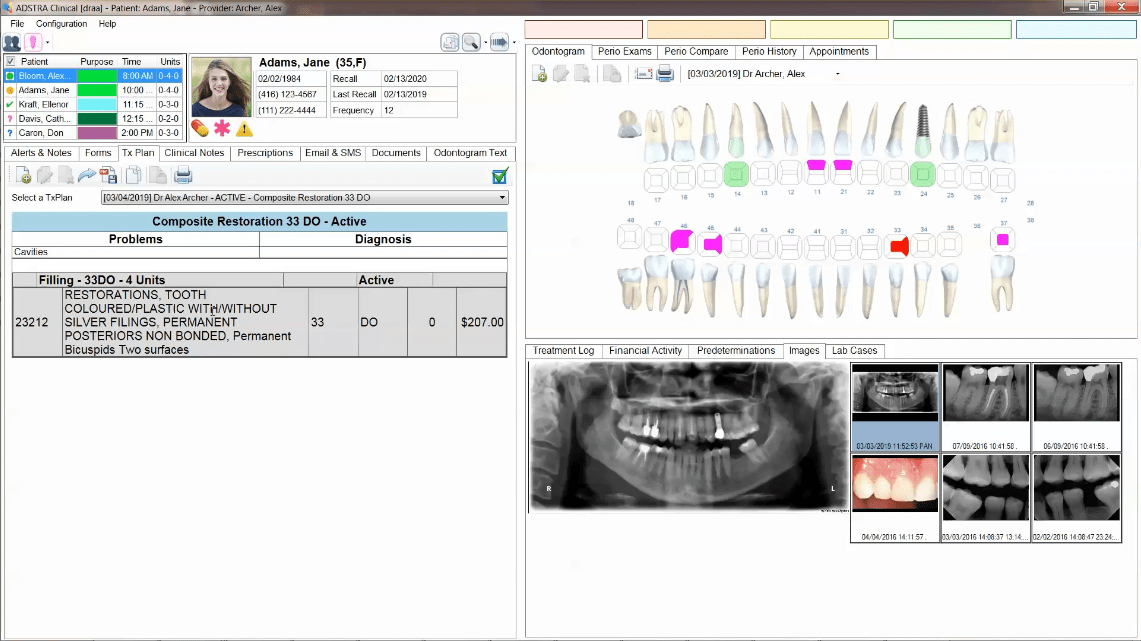Image resolution: width=1141 pixels, height=641 pixels.
Task: Toggle the checkbox in the Patient list header
Action: [10, 62]
